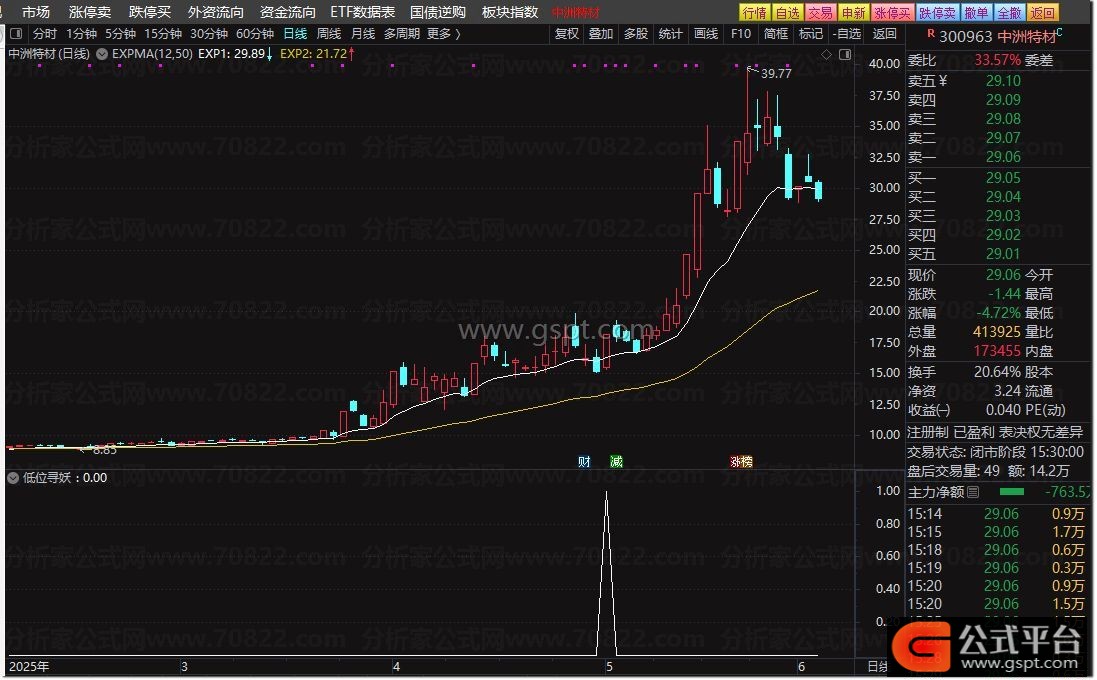Click the stock code 300963 中洲特材
Viewport: 1097px width, 680px height.
coord(998,36)
